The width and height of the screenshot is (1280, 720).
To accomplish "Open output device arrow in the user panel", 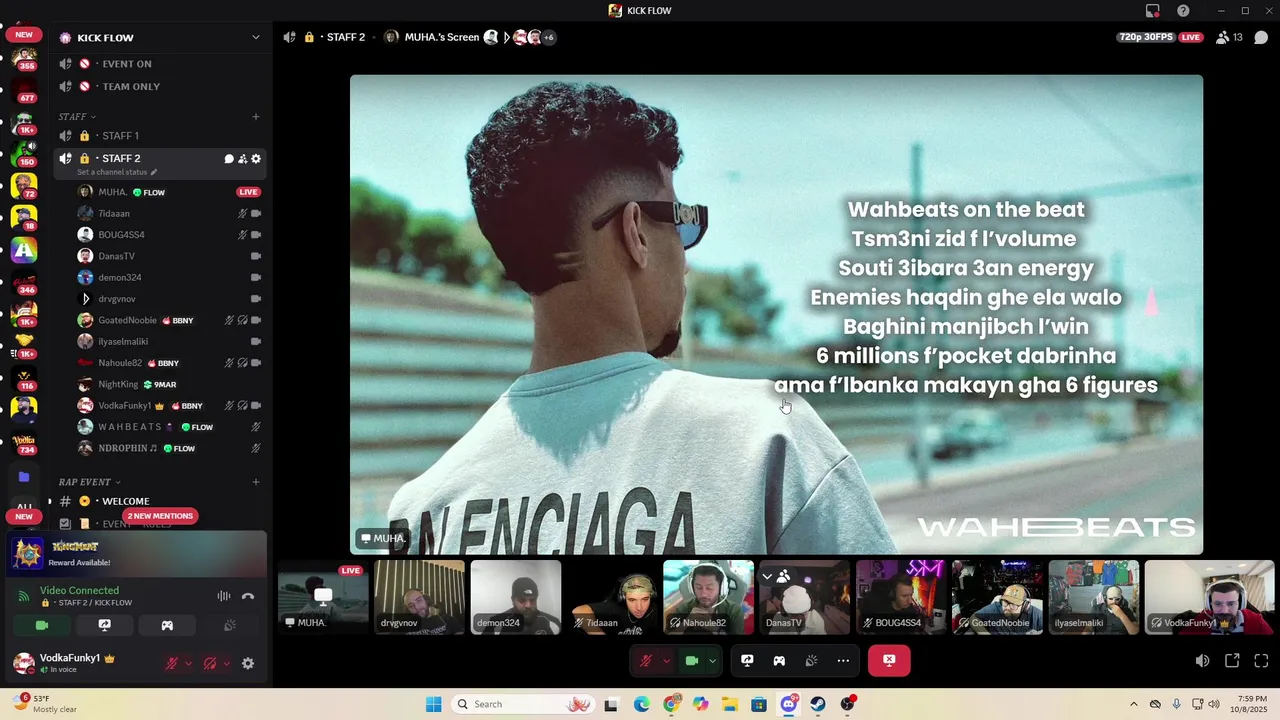I will [x=226, y=663].
